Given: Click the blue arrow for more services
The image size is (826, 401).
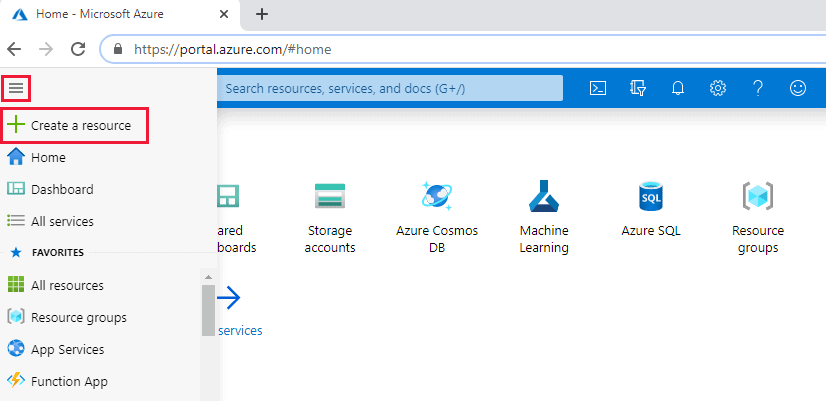Looking at the screenshot, I should [x=229, y=298].
